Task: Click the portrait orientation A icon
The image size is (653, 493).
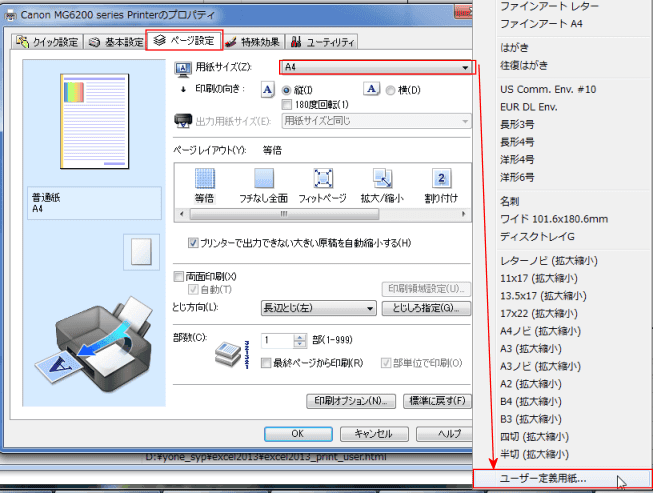Action: (x=268, y=90)
